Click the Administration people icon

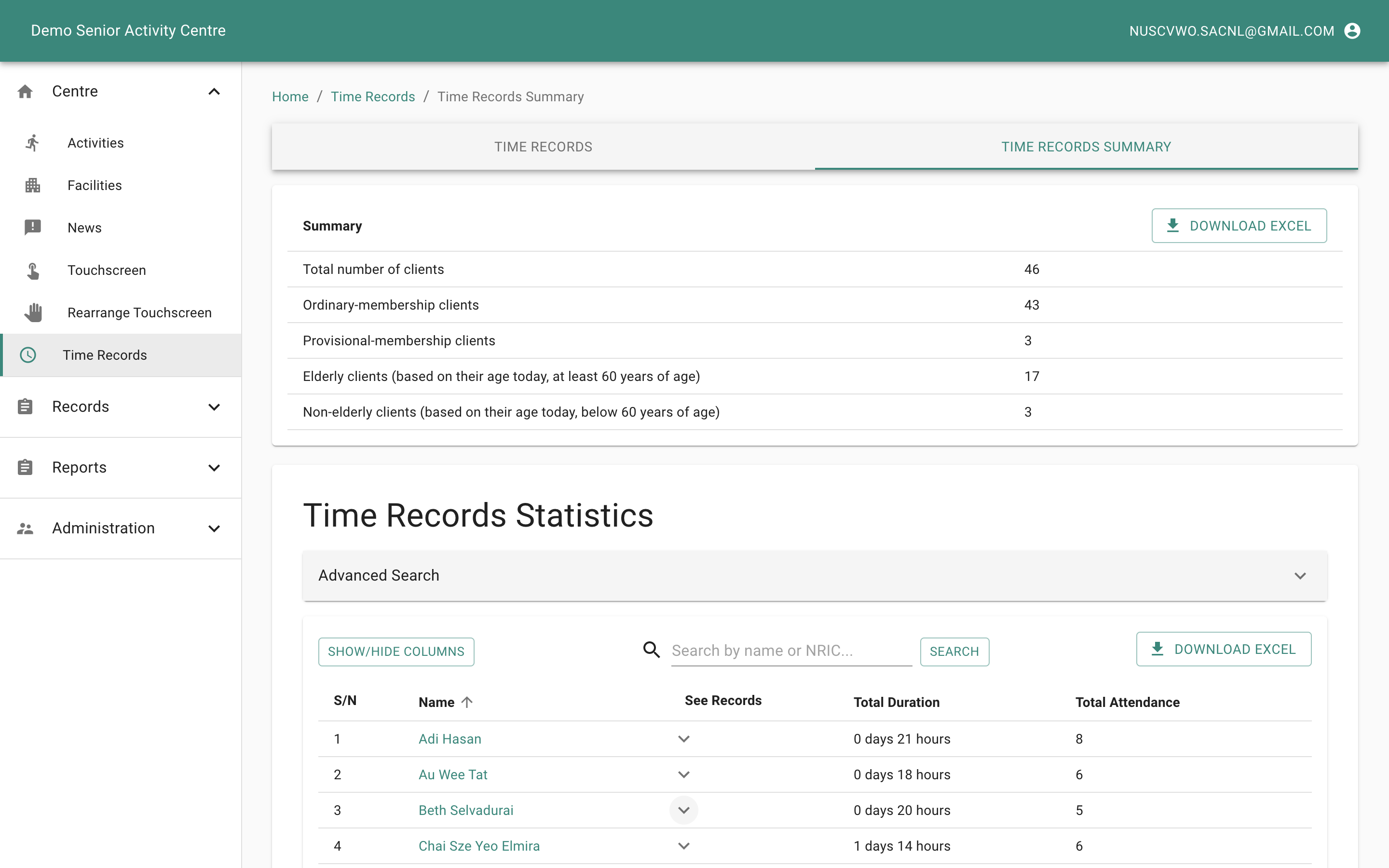pos(25,528)
